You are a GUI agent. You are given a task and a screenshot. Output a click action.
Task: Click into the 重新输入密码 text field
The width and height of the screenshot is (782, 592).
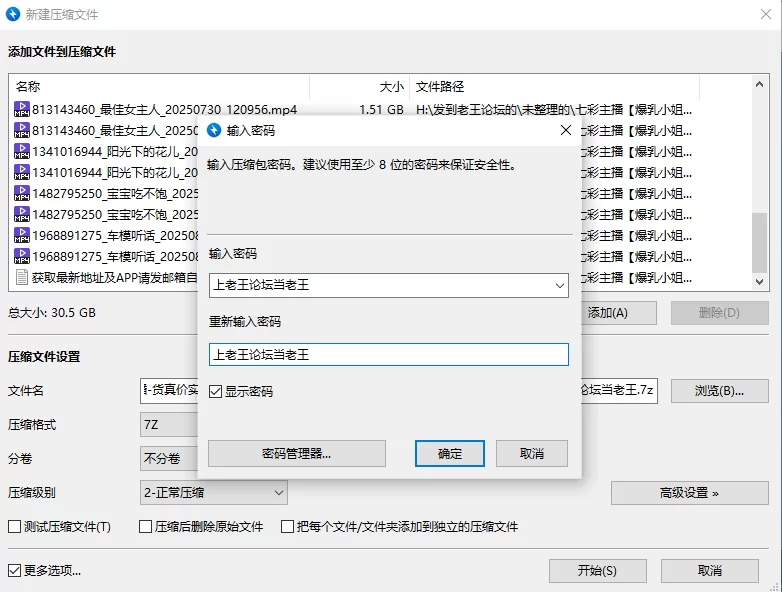(x=389, y=355)
